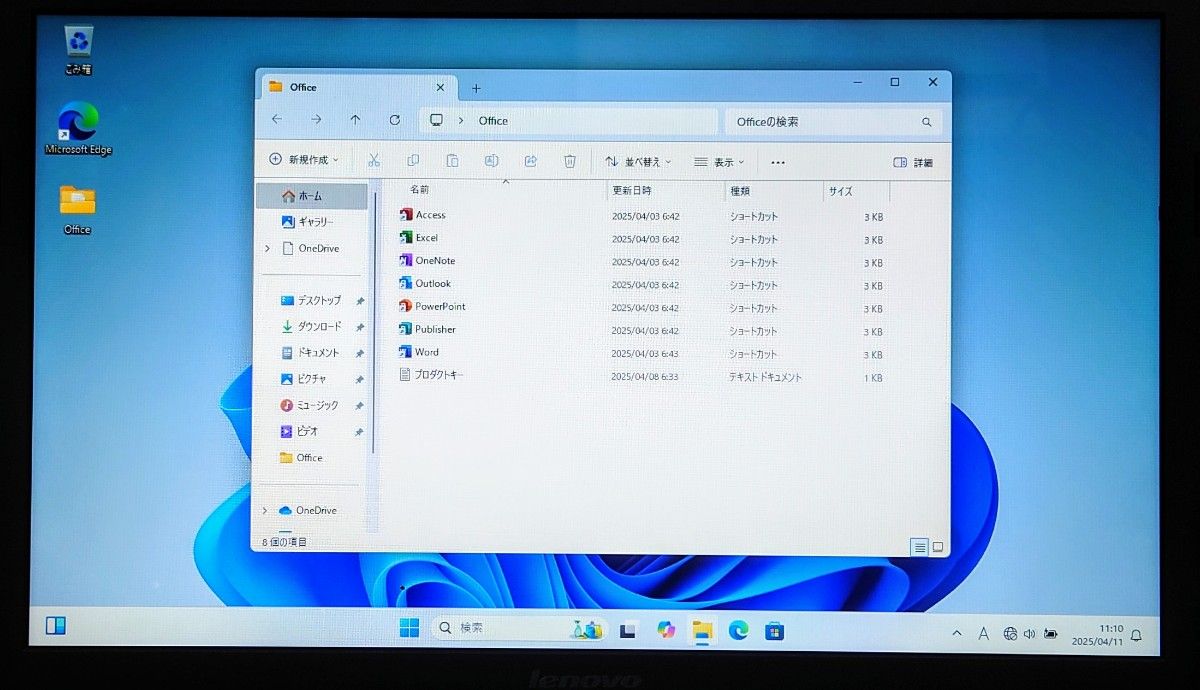Select the Office tab in Explorer

click(x=357, y=87)
